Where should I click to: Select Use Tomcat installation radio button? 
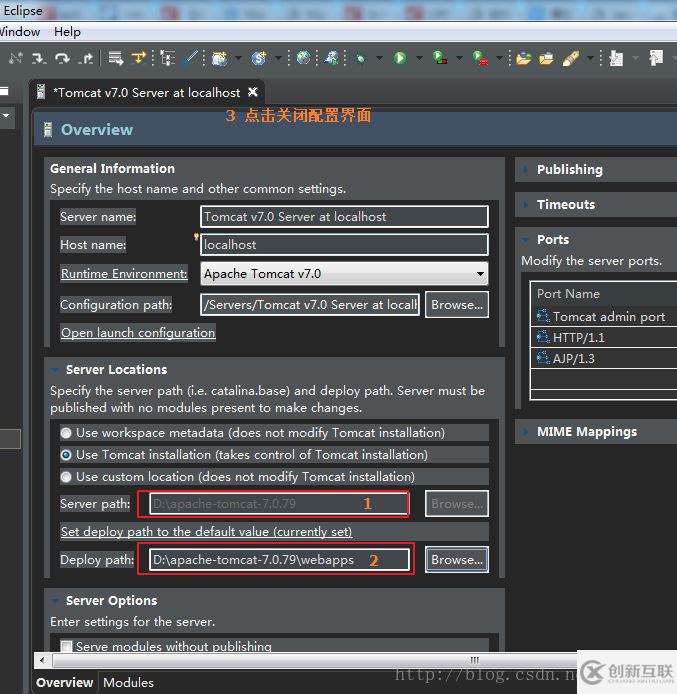[66, 455]
